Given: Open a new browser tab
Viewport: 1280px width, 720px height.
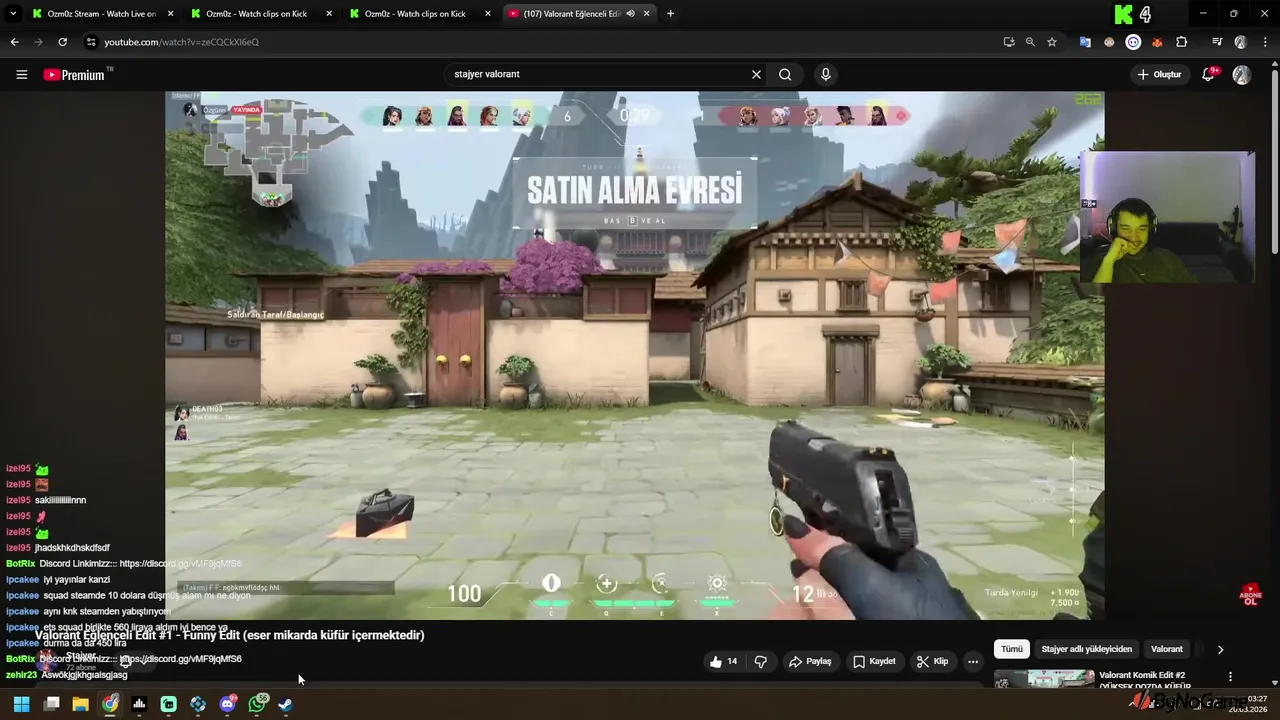Looking at the screenshot, I should coord(670,14).
